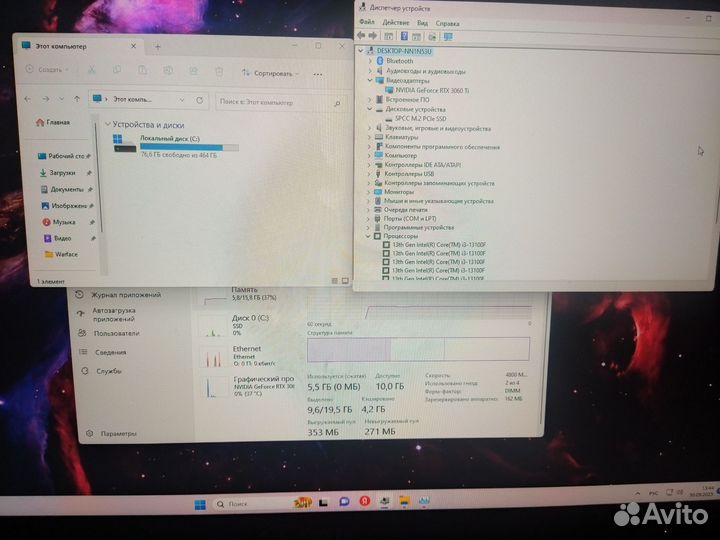
Task: Open Settings gear in Task Manager sidebar
Action: 90,433
